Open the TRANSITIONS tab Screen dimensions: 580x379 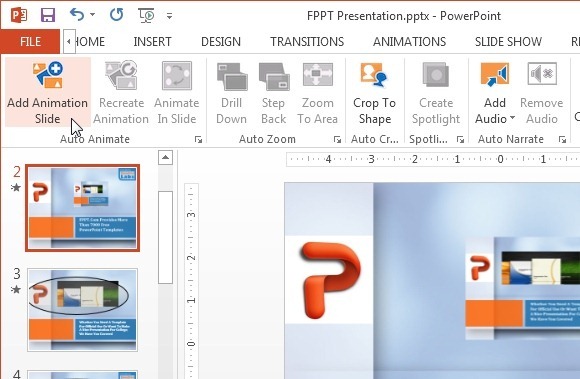tap(307, 41)
